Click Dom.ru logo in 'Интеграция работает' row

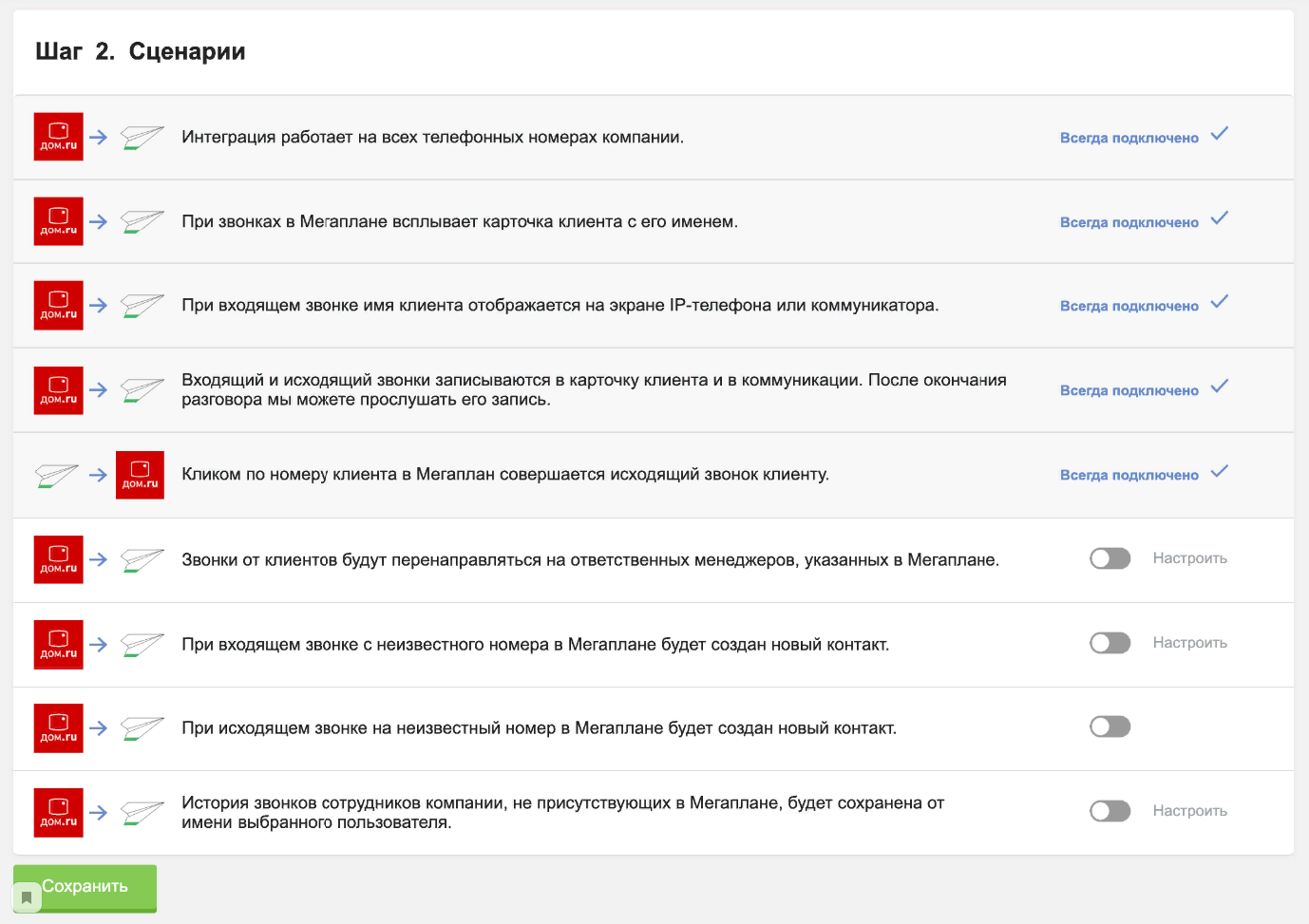coord(59,137)
